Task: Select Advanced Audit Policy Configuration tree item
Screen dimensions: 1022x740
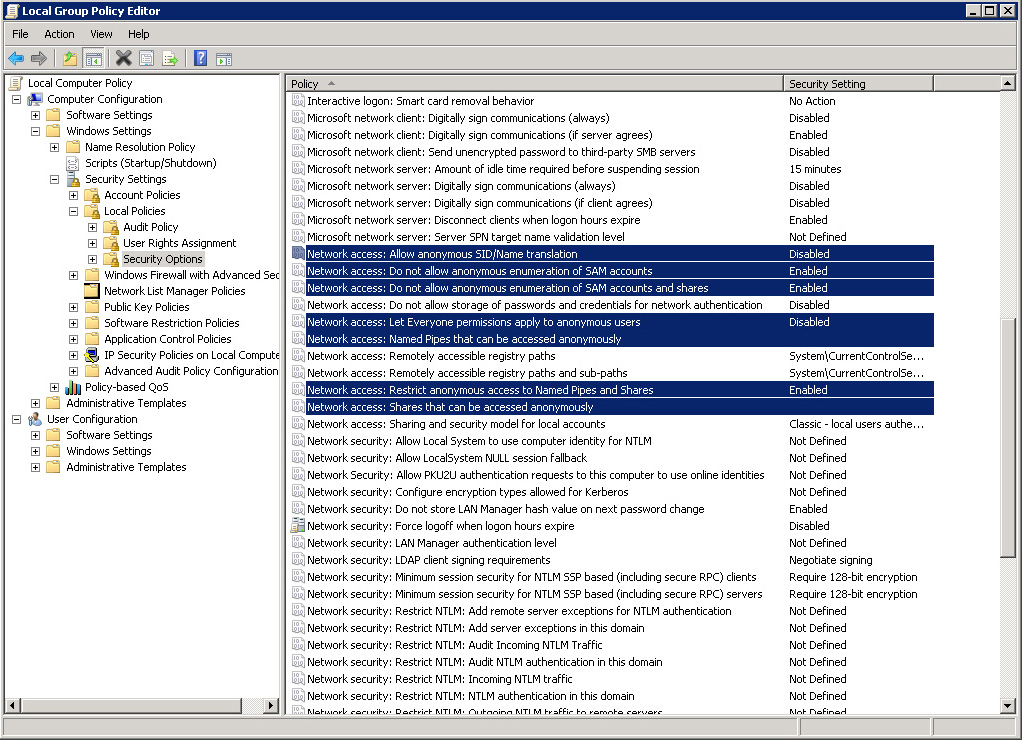Action: coord(191,371)
